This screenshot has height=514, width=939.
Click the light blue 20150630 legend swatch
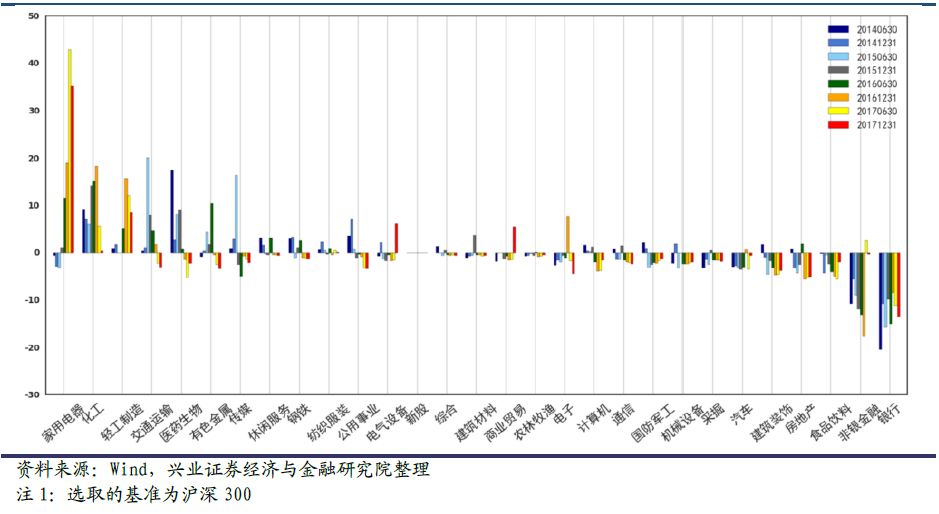click(x=838, y=57)
